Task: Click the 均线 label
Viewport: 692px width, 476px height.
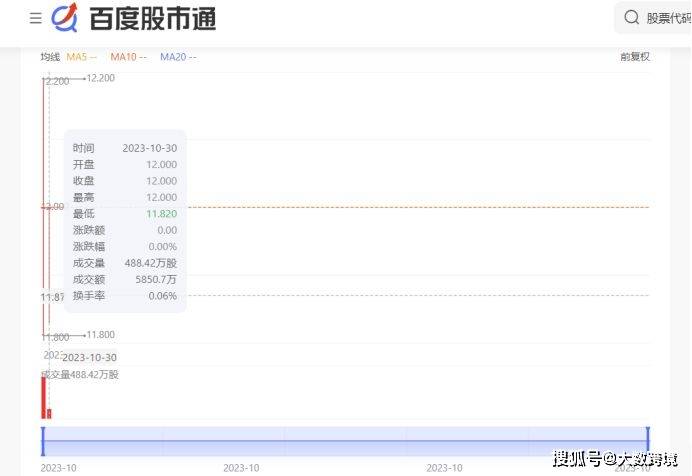Action: click(50, 57)
